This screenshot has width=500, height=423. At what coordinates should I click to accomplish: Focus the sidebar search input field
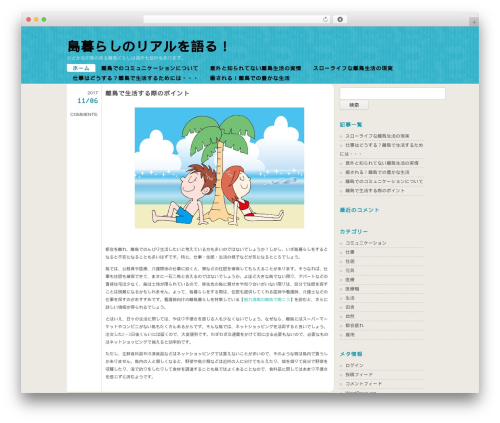tap(392, 93)
